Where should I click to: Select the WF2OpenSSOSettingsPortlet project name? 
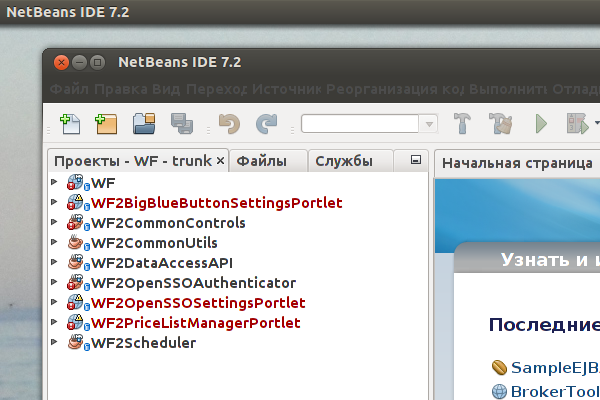point(198,303)
